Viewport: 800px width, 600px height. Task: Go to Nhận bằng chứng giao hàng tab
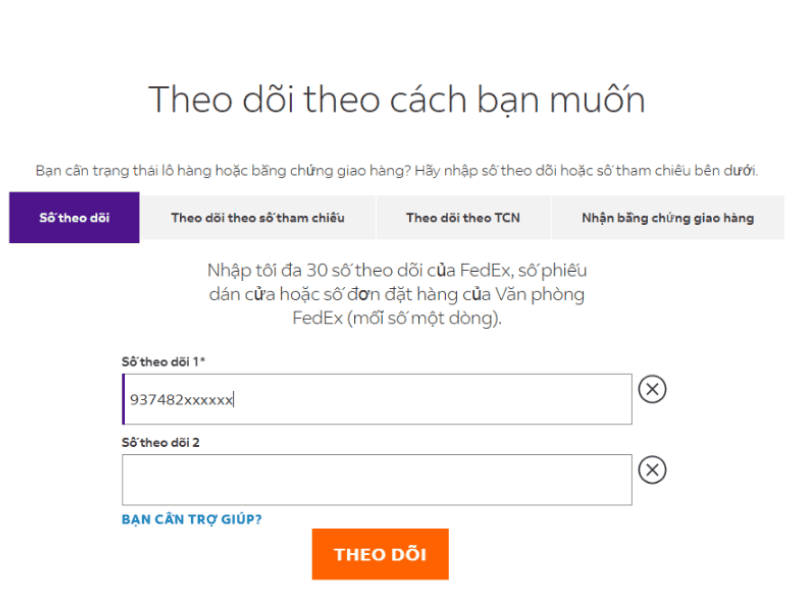click(x=667, y=218)
